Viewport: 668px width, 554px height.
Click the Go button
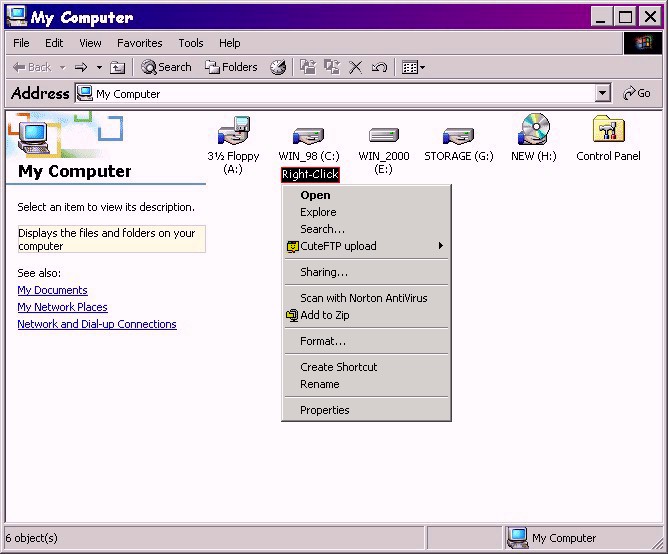point(636,93)
